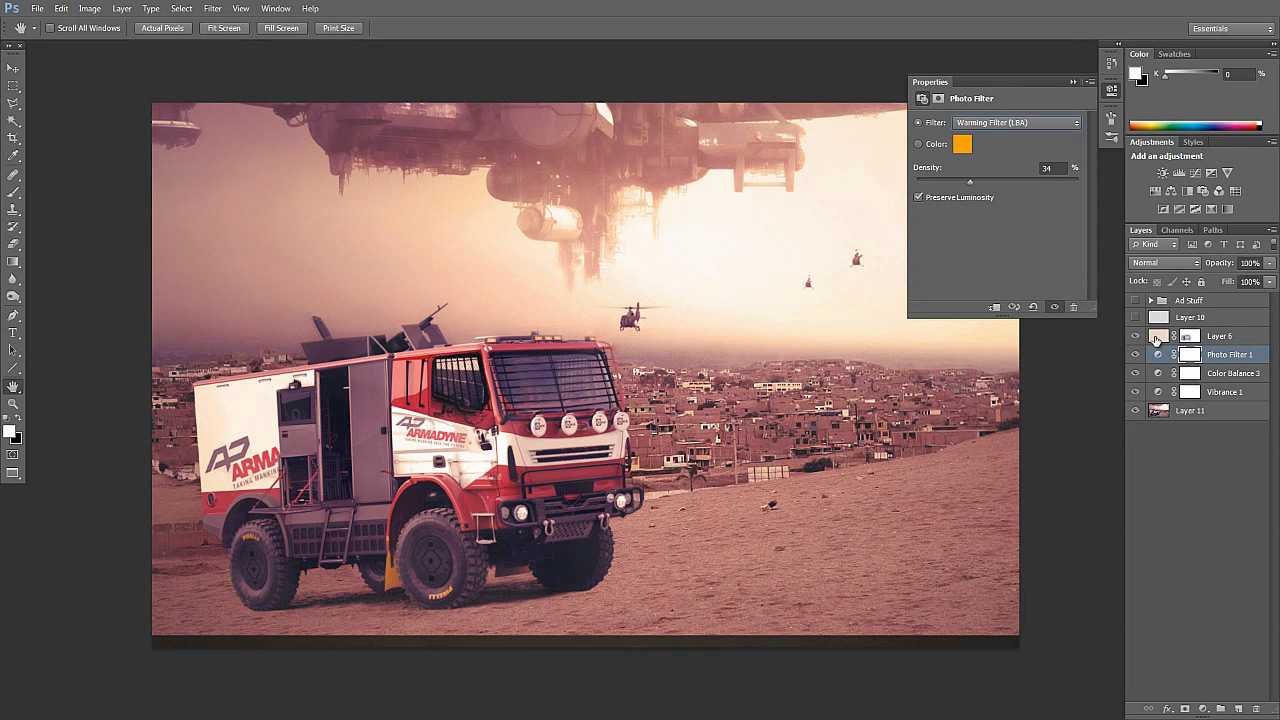Enable the Scroll All Windows checkbox
Image resolution: width=1280 pixels, height=720 pixels.
50,28
